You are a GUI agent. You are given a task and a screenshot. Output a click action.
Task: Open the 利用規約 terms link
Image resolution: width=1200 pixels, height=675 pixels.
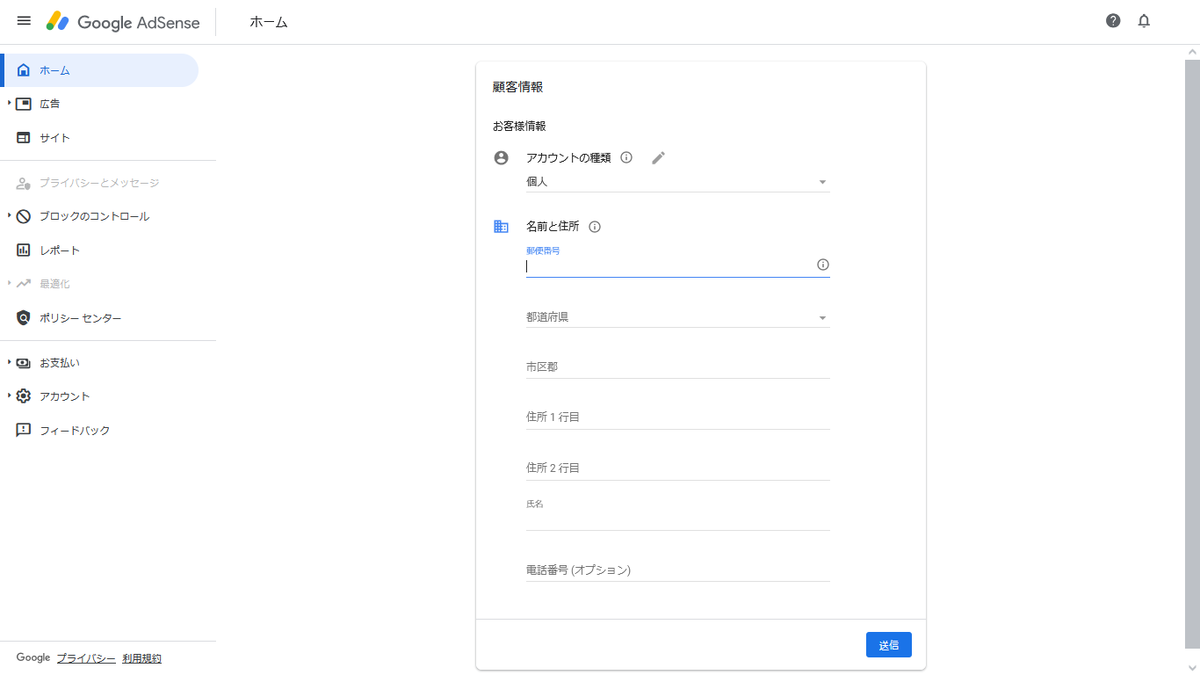(140, 657)
